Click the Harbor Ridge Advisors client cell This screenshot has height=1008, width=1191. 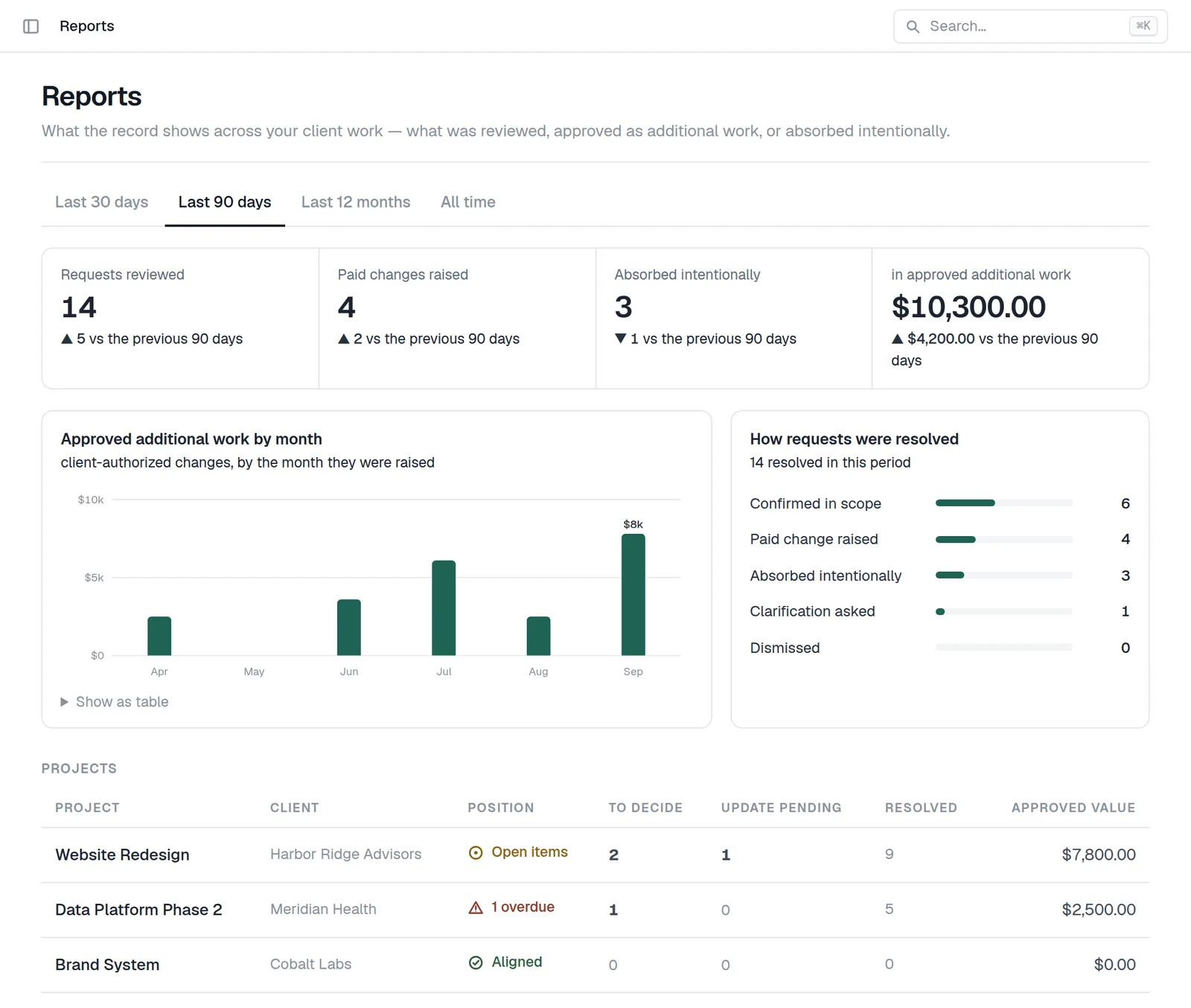[x=345, y=855]
